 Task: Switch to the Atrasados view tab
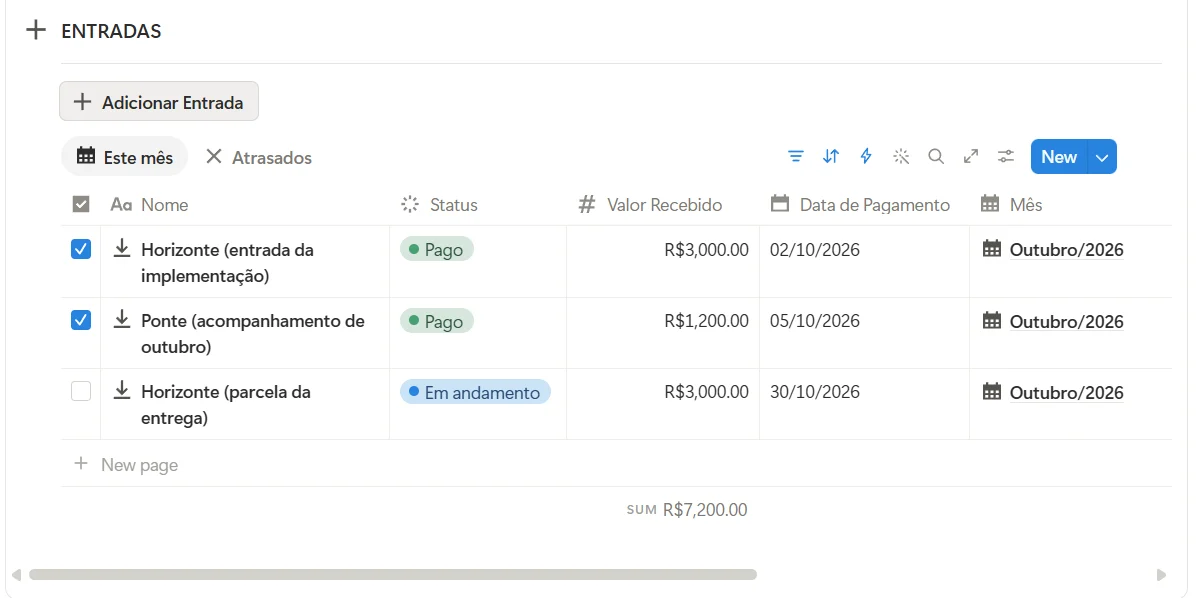pyautogui.click(x=259, y=157)
